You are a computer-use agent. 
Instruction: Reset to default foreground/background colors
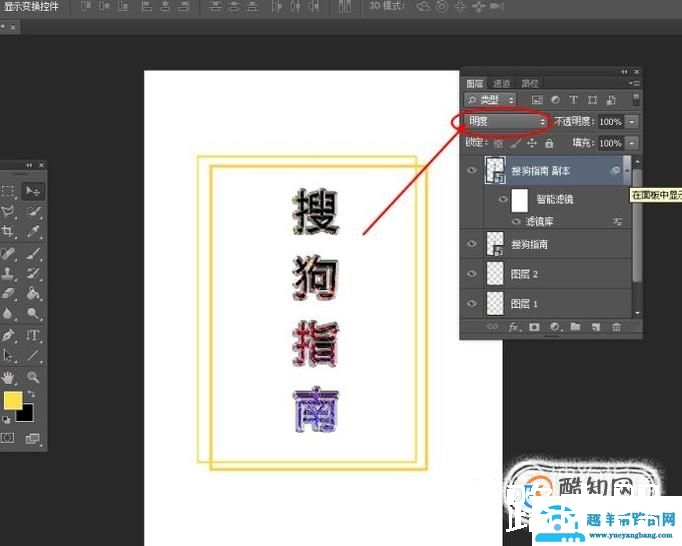(x=7, y=419)
